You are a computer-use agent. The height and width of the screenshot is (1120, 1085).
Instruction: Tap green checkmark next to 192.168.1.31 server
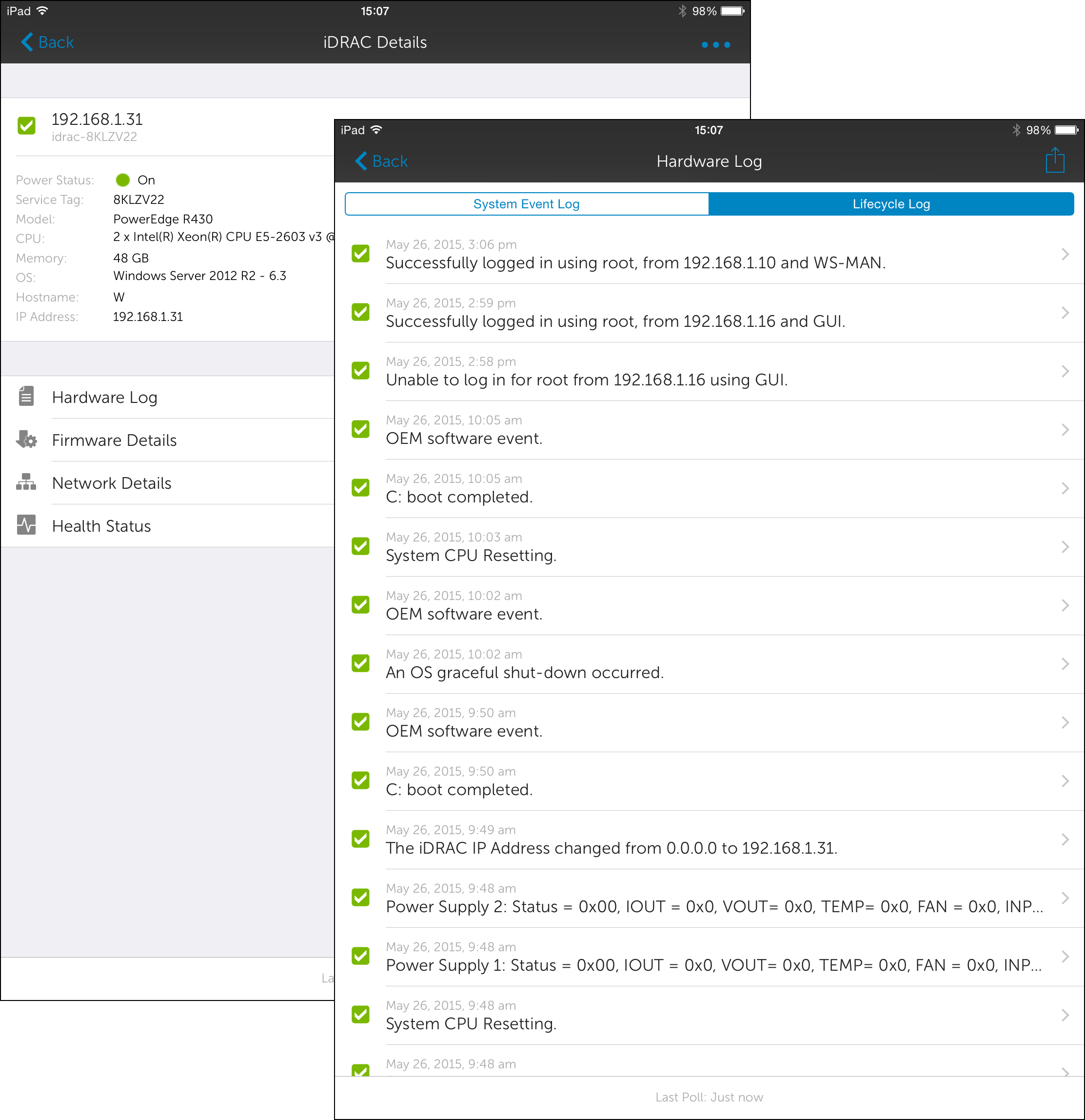(26, 125)
